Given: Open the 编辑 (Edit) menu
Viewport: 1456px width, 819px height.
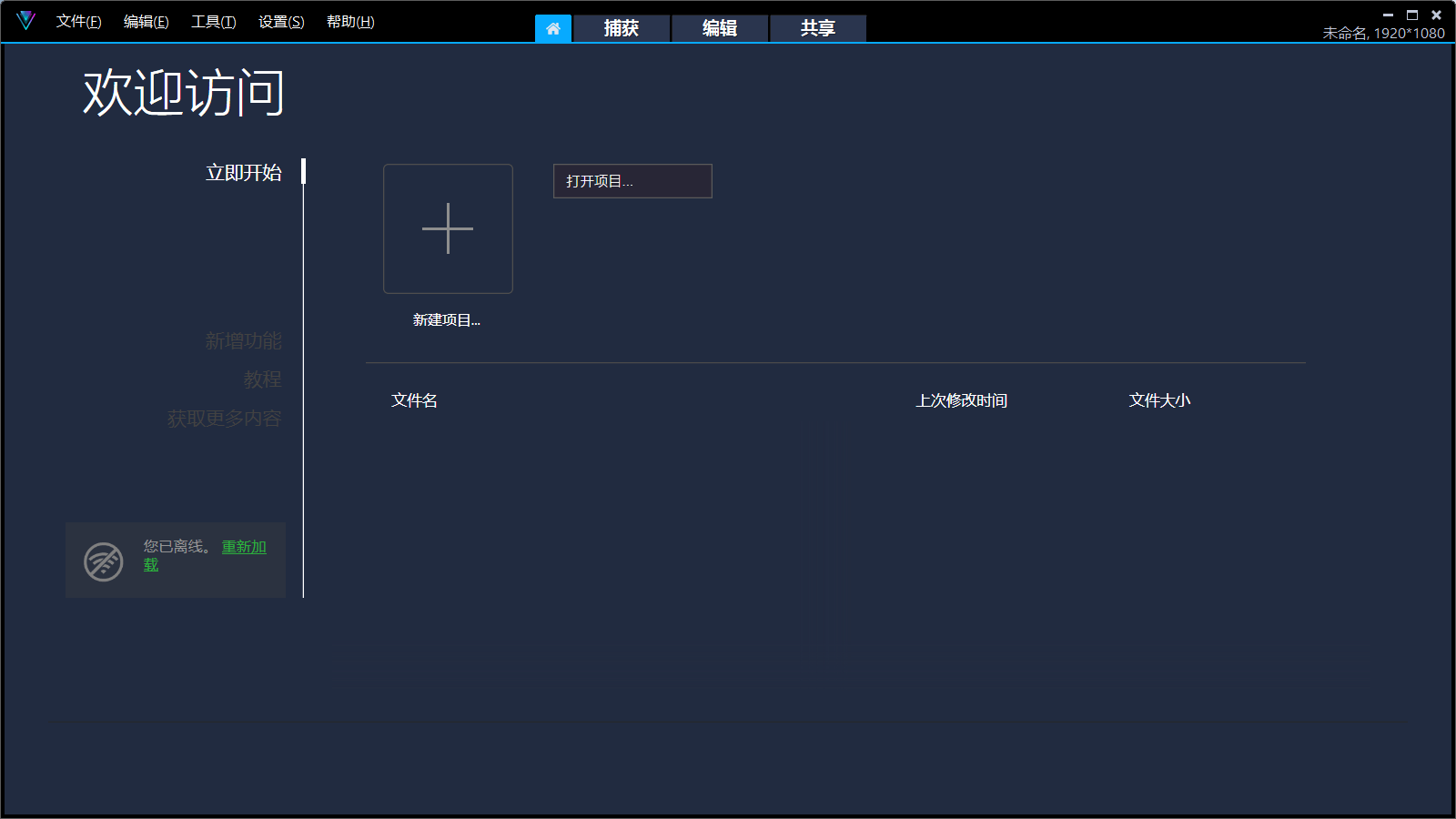Looking at the screenshot, I should 146,21.
